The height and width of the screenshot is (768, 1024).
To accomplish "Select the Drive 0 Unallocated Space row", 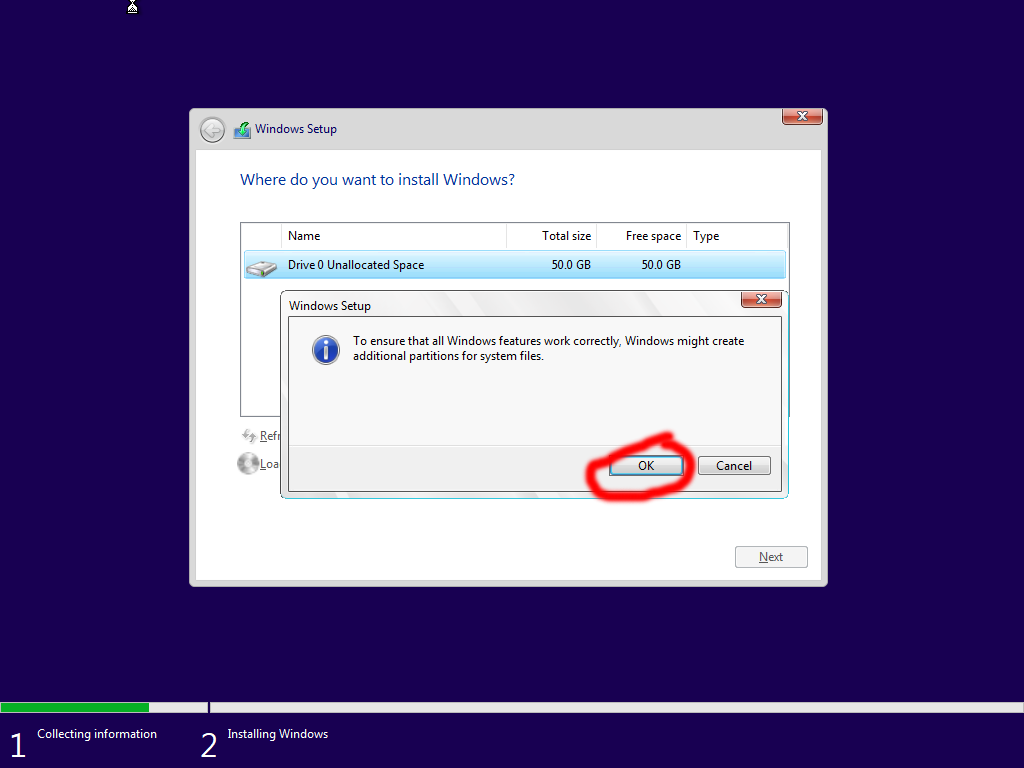I will 515,264.
